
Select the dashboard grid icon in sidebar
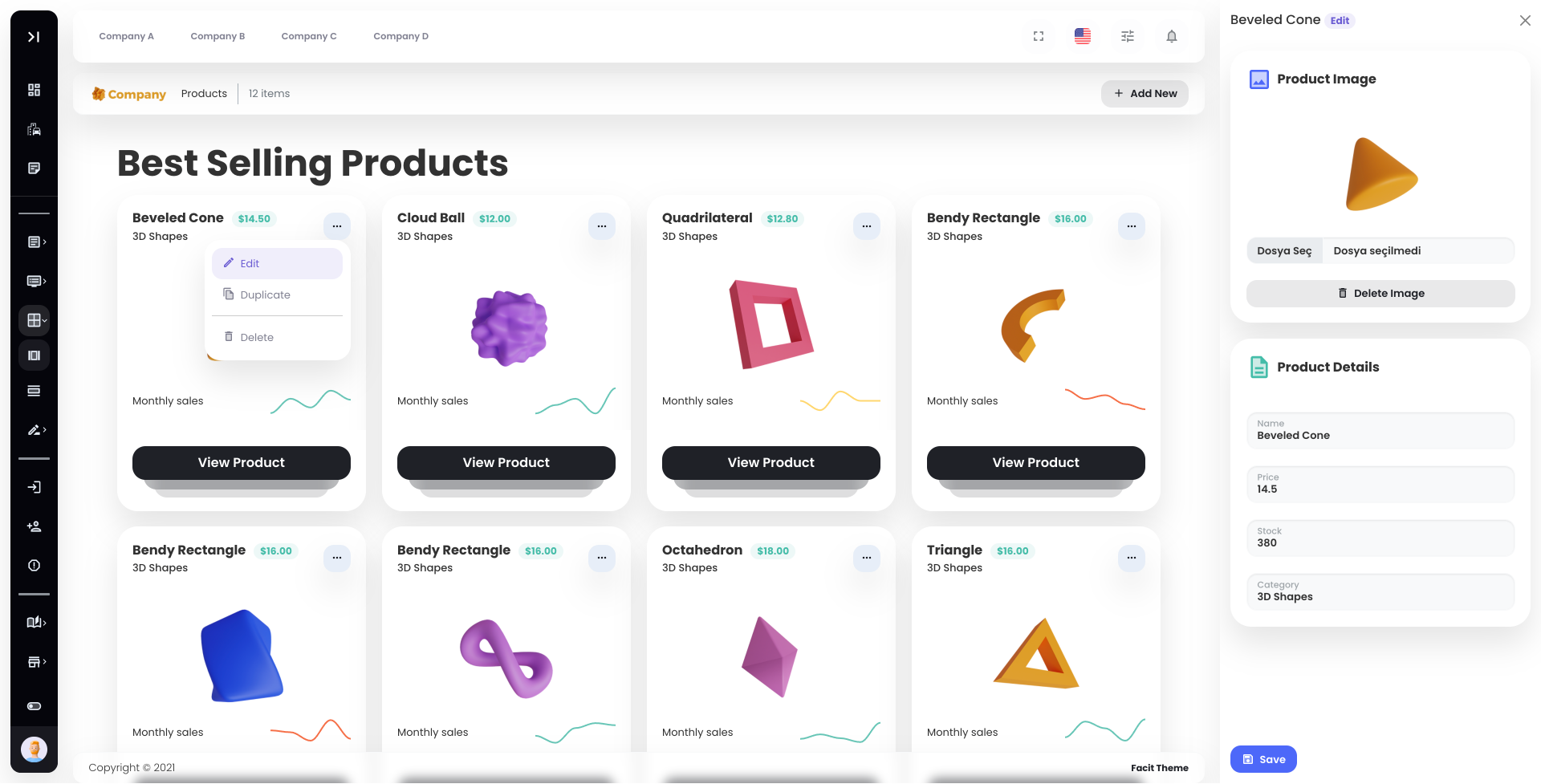point(34,90)
